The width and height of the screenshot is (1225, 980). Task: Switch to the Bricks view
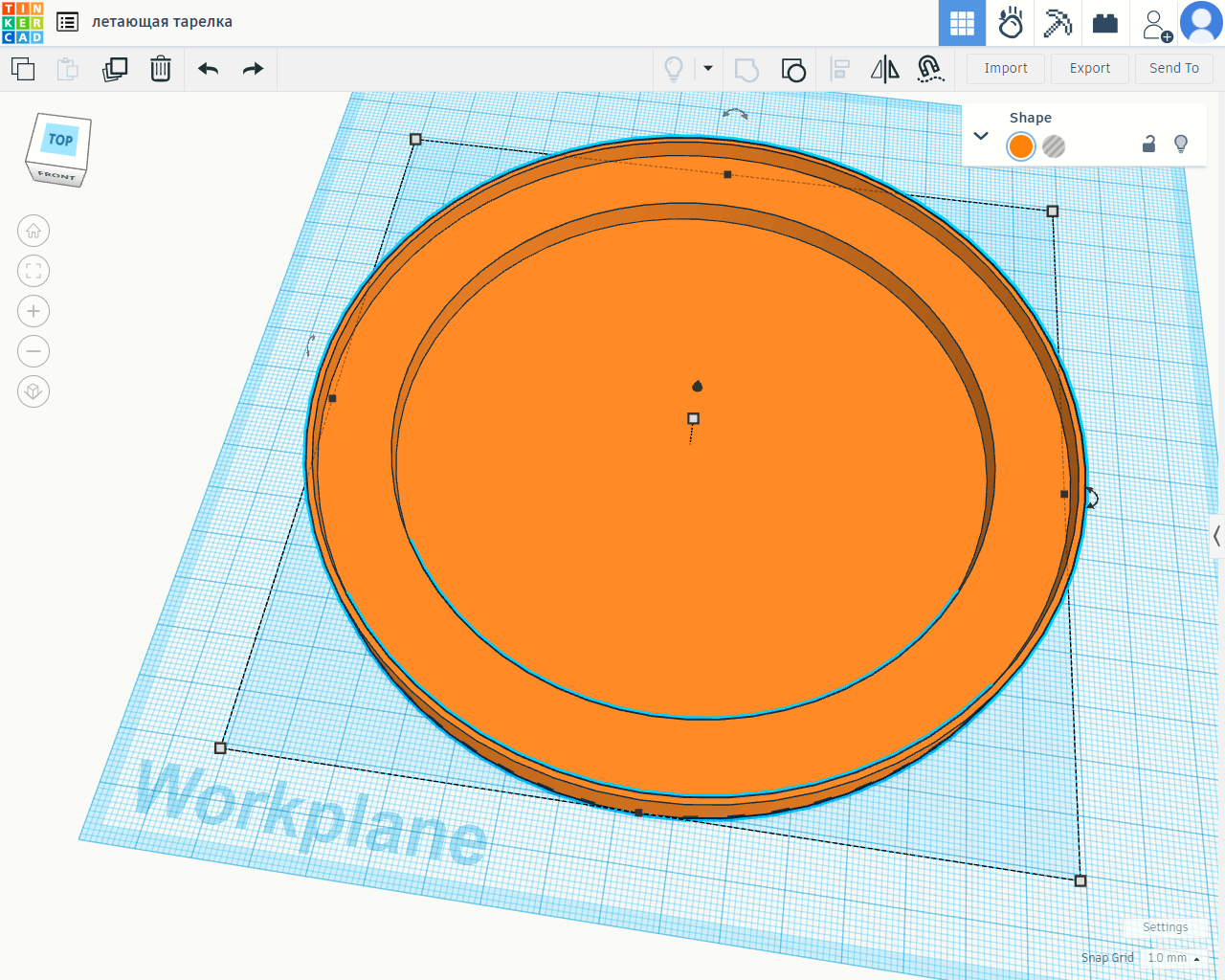1105,23
